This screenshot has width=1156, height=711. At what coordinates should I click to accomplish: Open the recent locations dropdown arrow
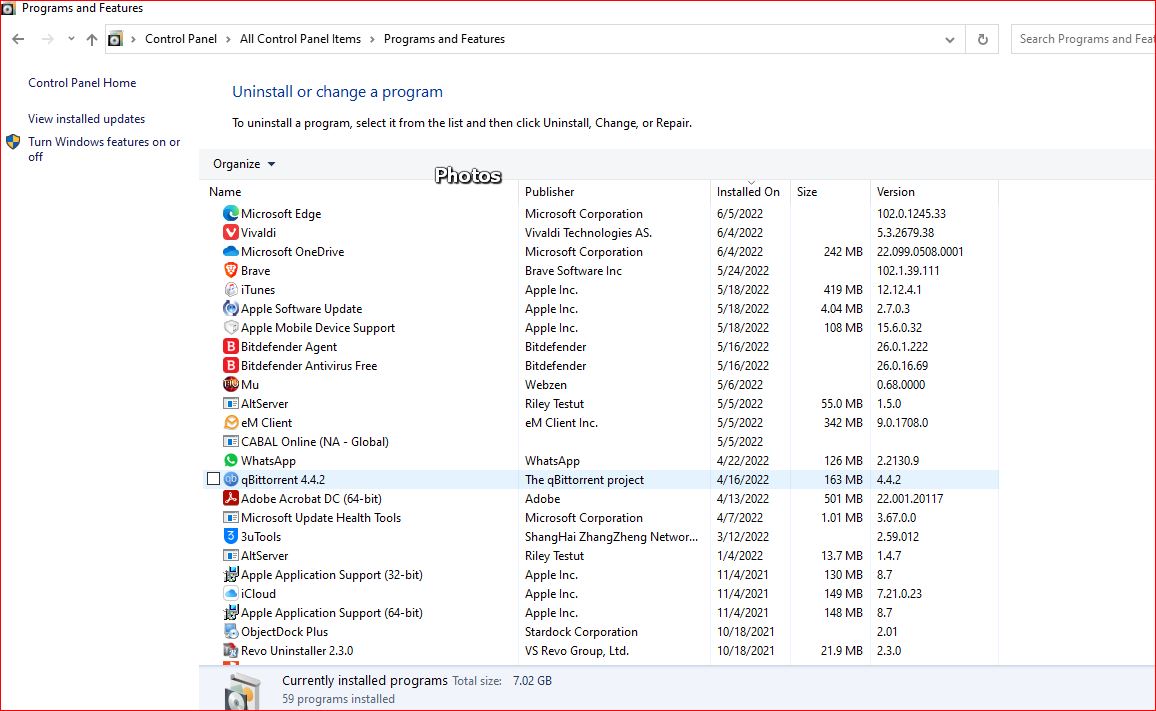71,39
